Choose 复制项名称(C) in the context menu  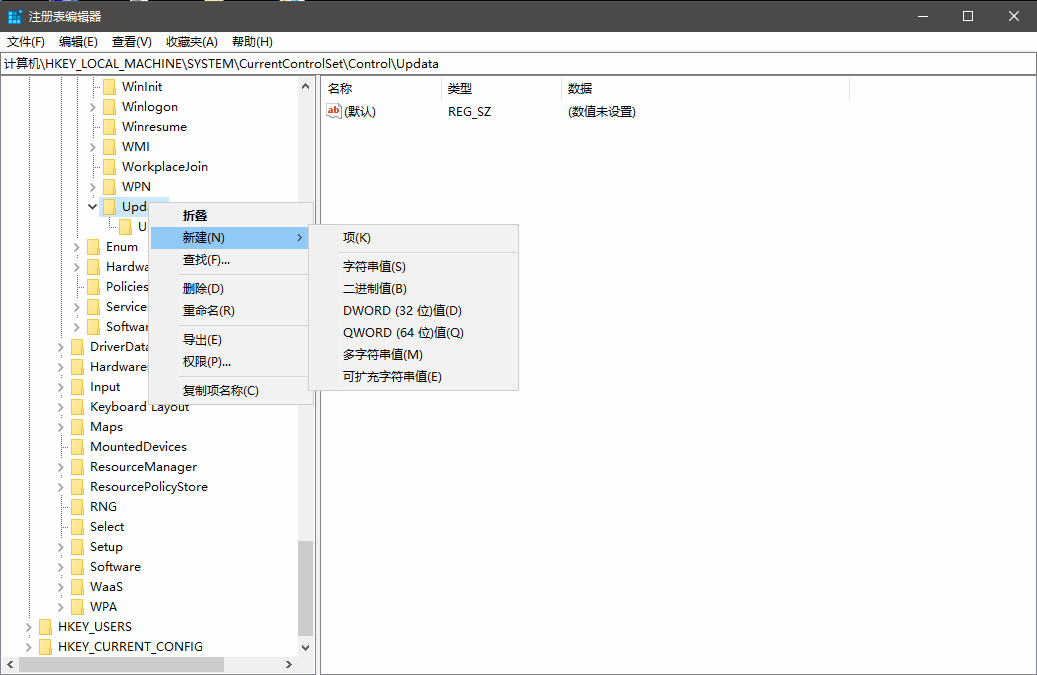coord(229,390)
